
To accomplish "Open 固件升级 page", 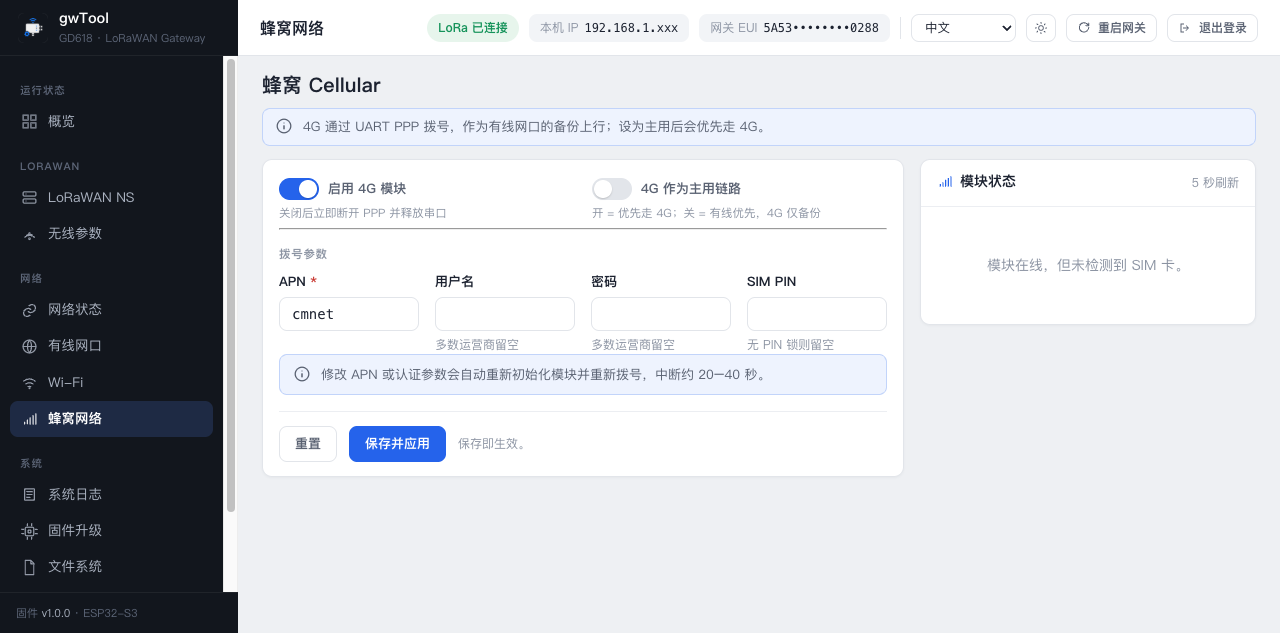I will pyautogui.click(x=111, y=531).
